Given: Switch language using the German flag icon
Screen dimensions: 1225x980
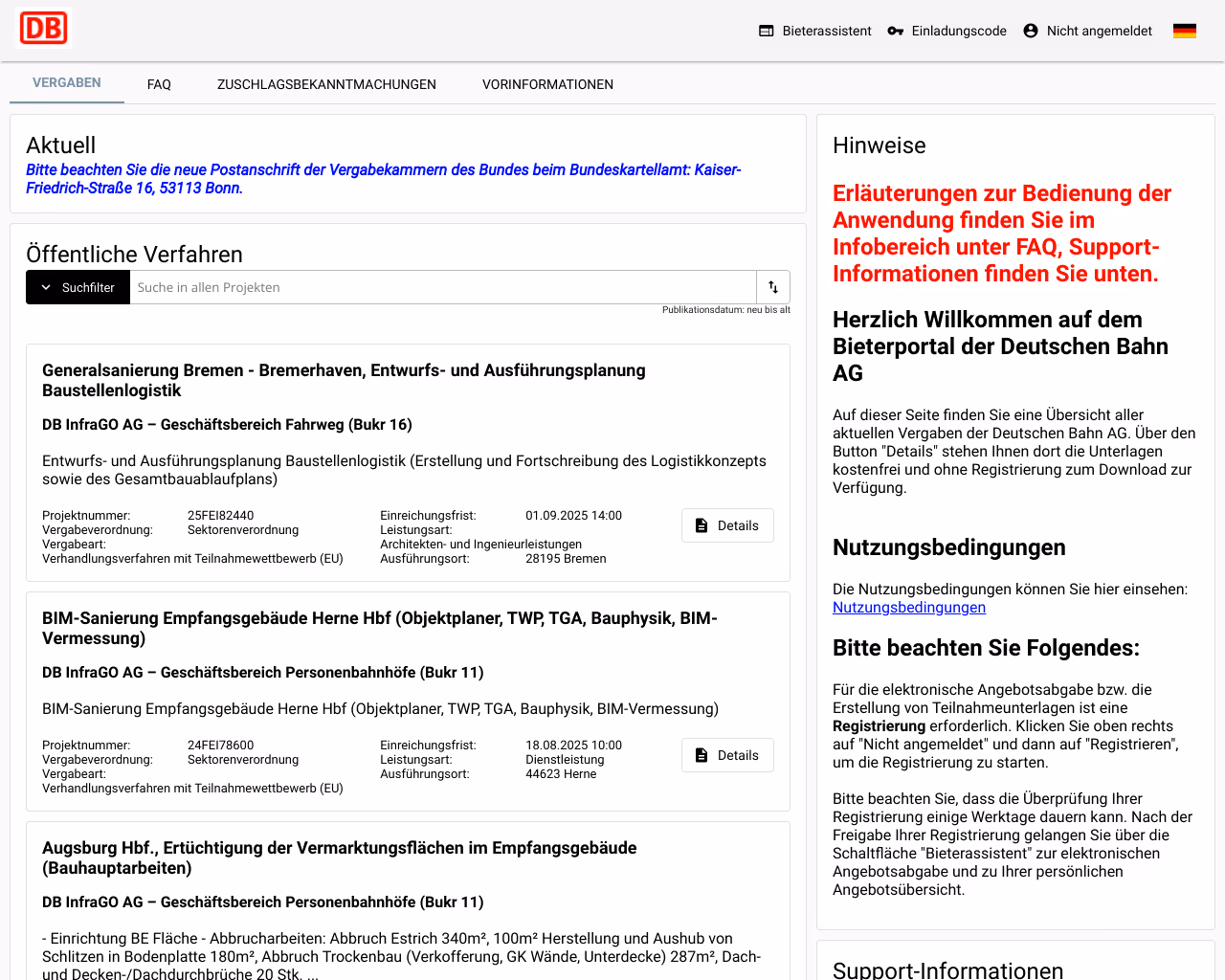Looking at the screenshot, I should (1185, 30).
